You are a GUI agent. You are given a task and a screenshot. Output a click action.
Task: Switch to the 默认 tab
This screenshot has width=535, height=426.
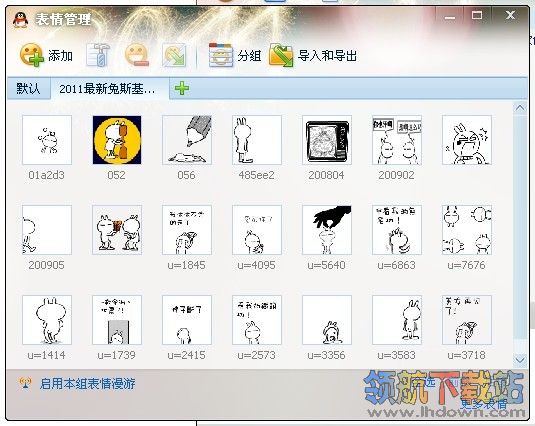[29, 89]
